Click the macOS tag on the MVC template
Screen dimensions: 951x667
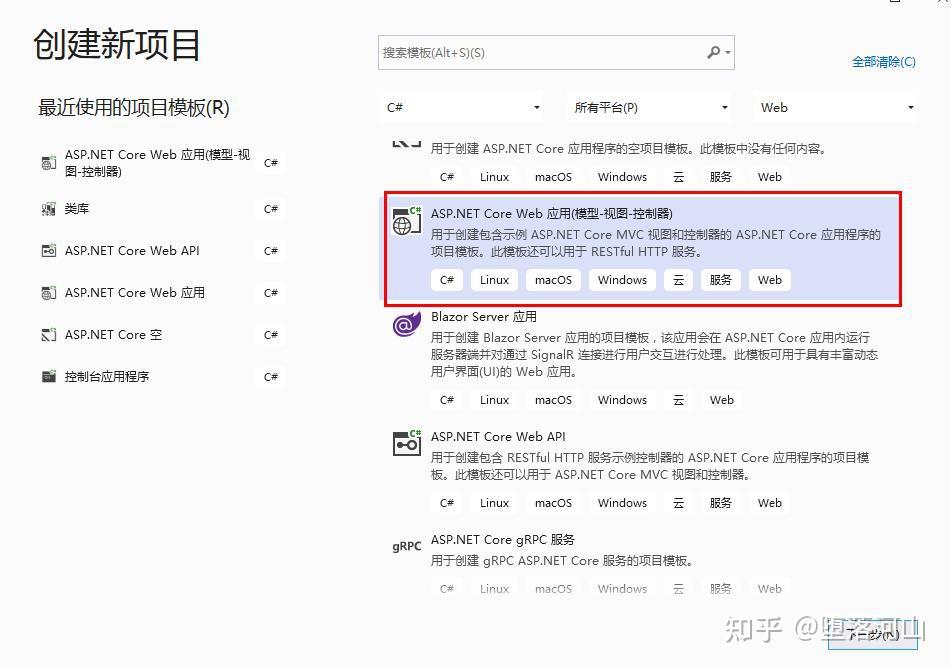[553, 280]
